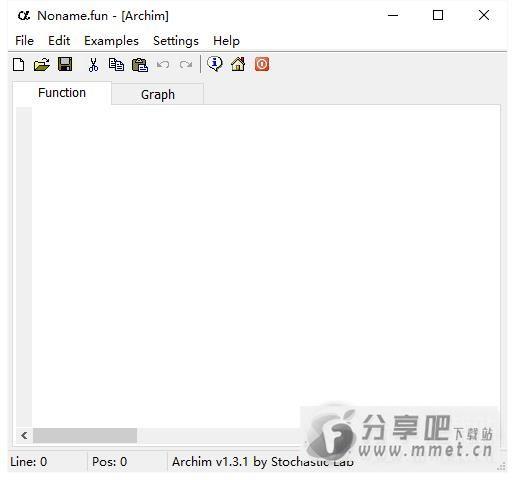Click the Redo arrow icon
Screen dimensions: 515x480
(x=186, y=64)
